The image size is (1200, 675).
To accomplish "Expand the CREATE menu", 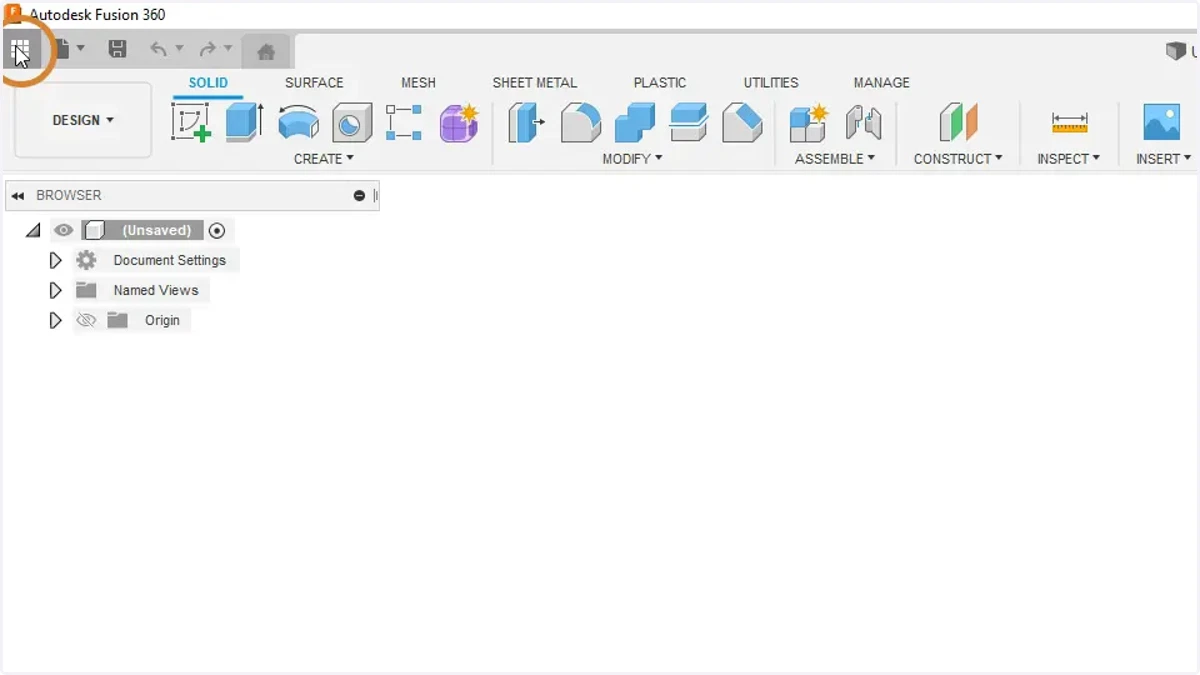I will (323, 159).
